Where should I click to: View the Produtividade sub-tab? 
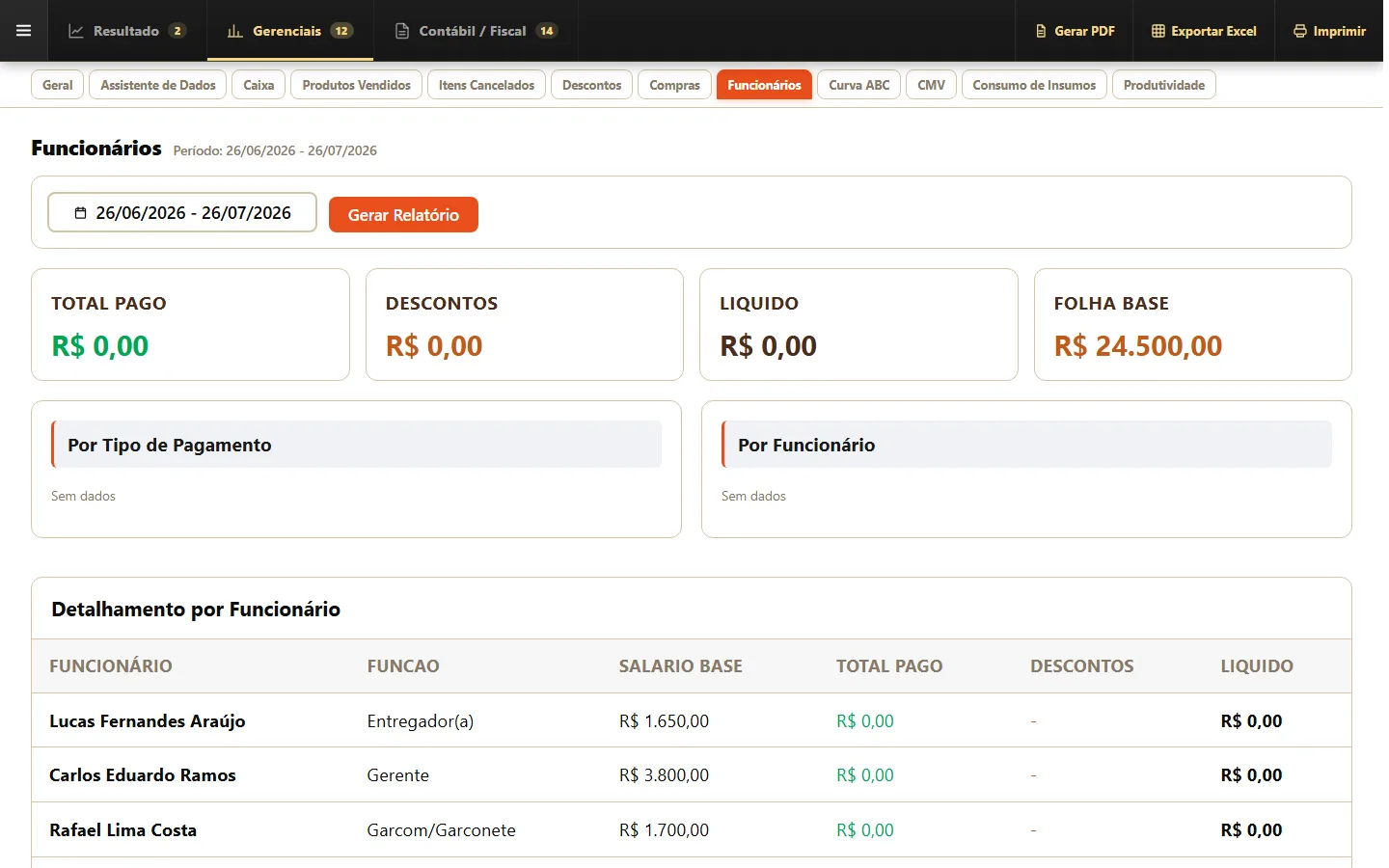[x=1163, y=85]
